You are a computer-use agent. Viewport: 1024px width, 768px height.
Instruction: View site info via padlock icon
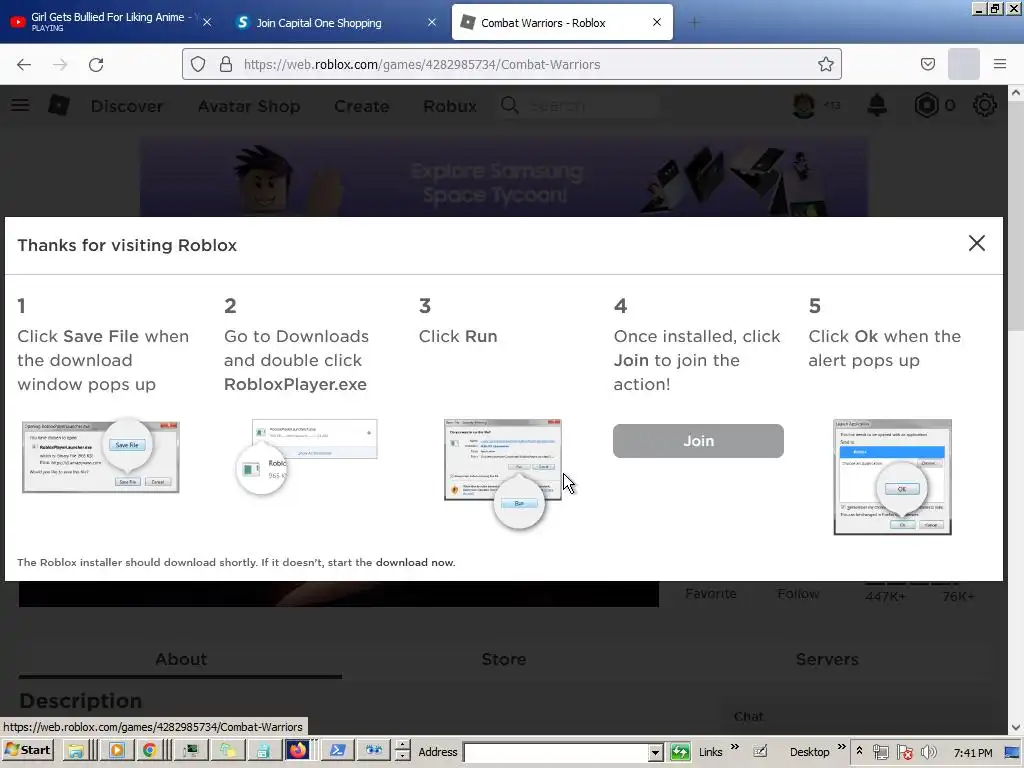[226, 64]
